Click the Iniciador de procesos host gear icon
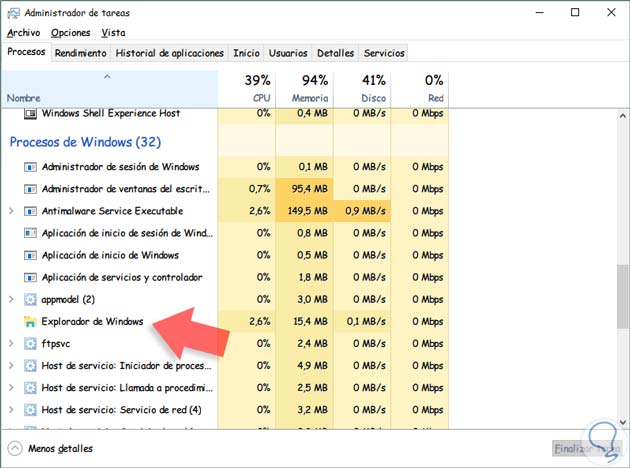Image resolution: width=630 pixels, height=468 pixels. (x=30, y=366)
